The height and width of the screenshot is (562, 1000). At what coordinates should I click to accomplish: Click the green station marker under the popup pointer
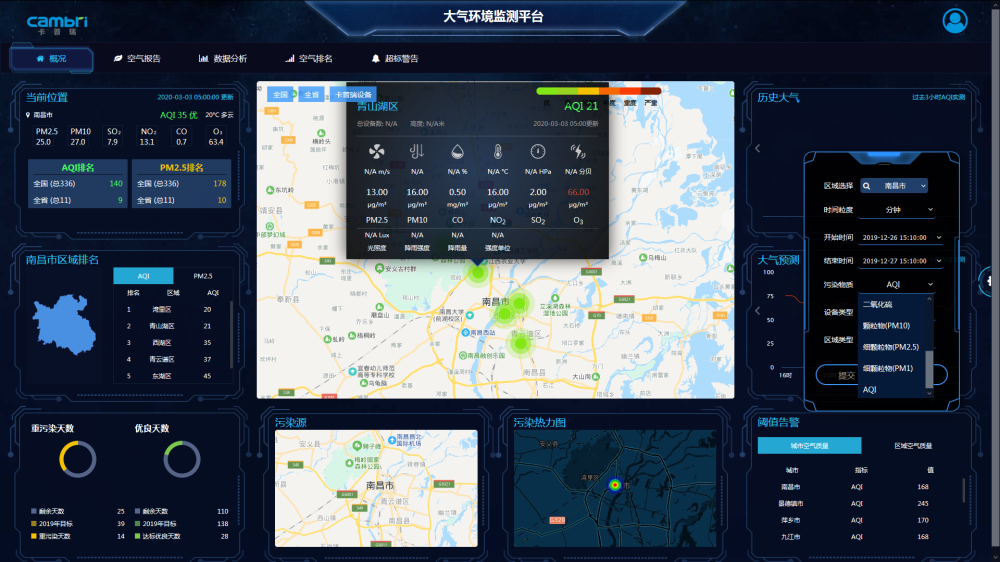[478, 273]
